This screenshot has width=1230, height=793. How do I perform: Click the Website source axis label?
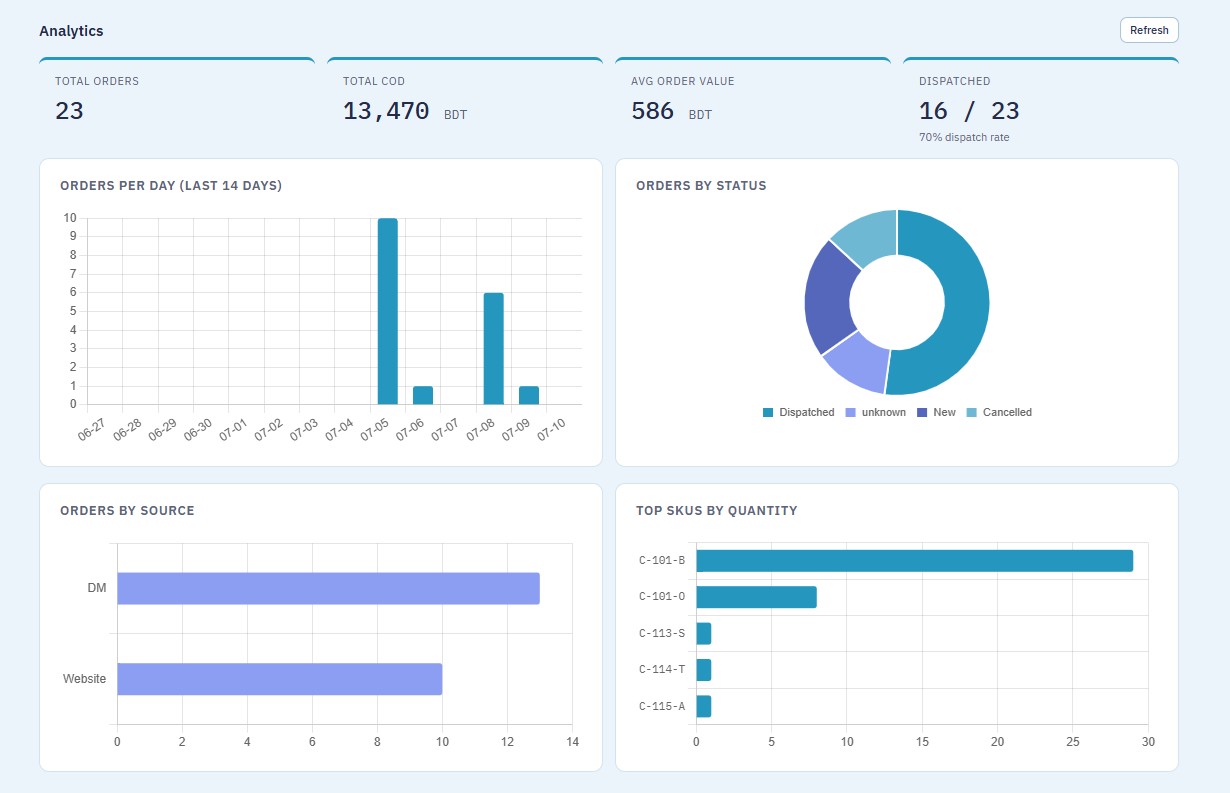(x=84, y=679)
